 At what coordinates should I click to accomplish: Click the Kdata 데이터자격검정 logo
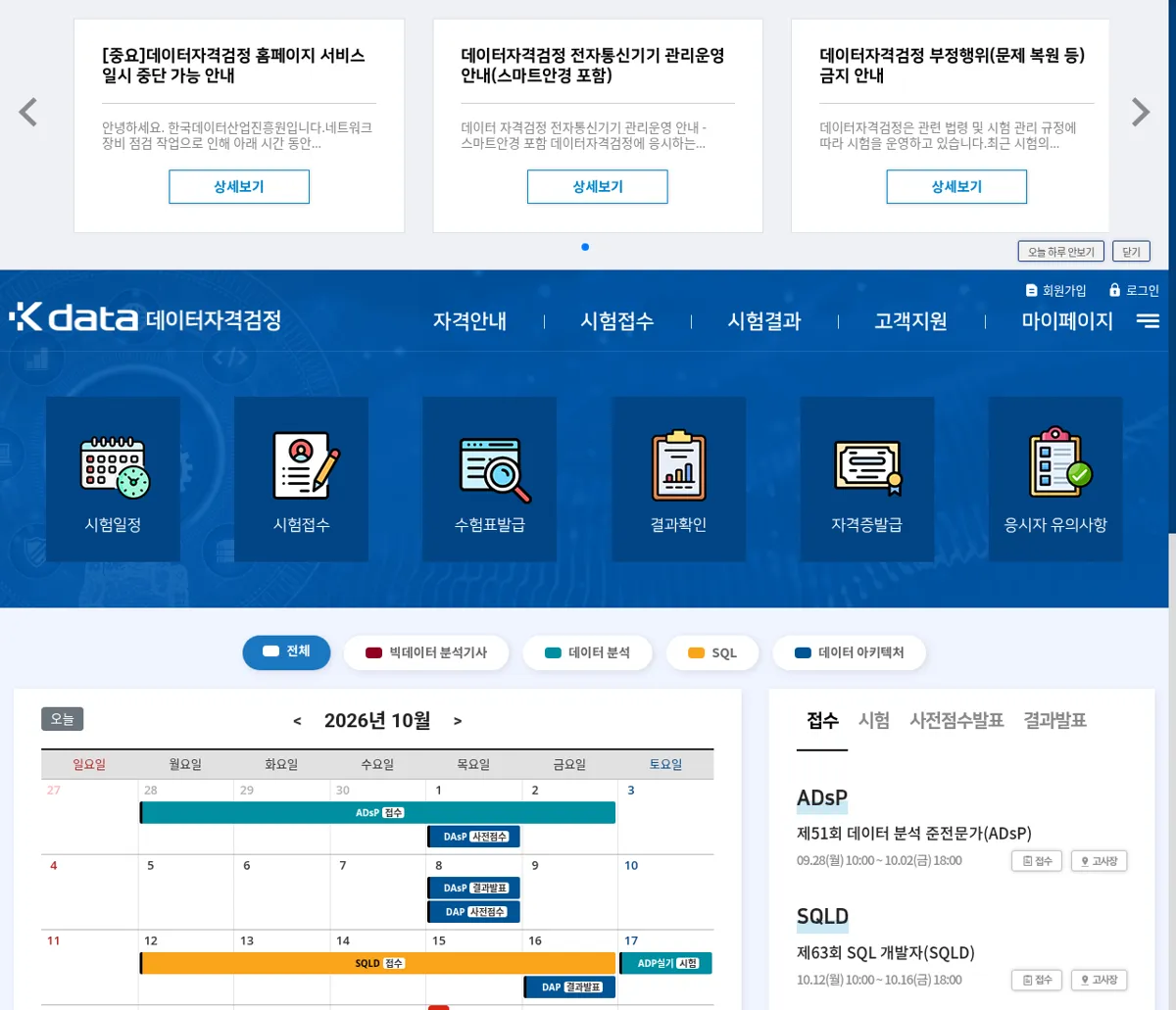click(x=145, y=318)
